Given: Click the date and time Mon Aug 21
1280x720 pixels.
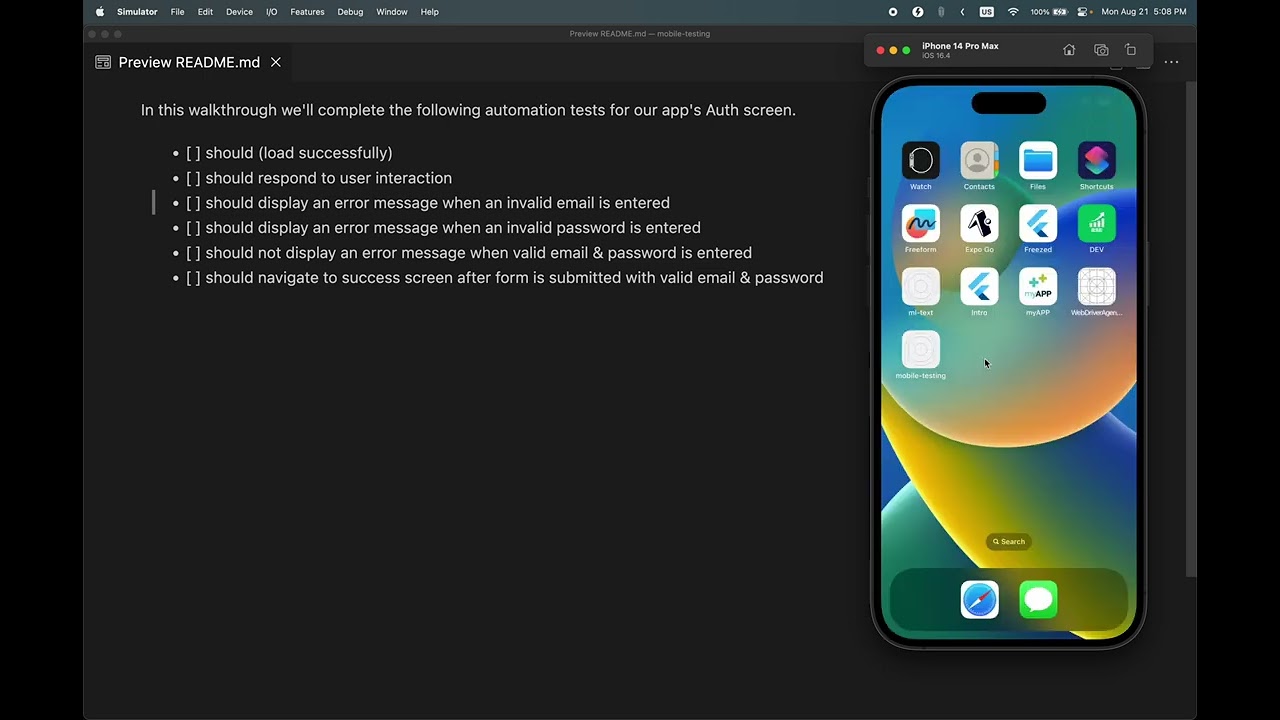Looking at the screenshot, I should coord(1144,12).
